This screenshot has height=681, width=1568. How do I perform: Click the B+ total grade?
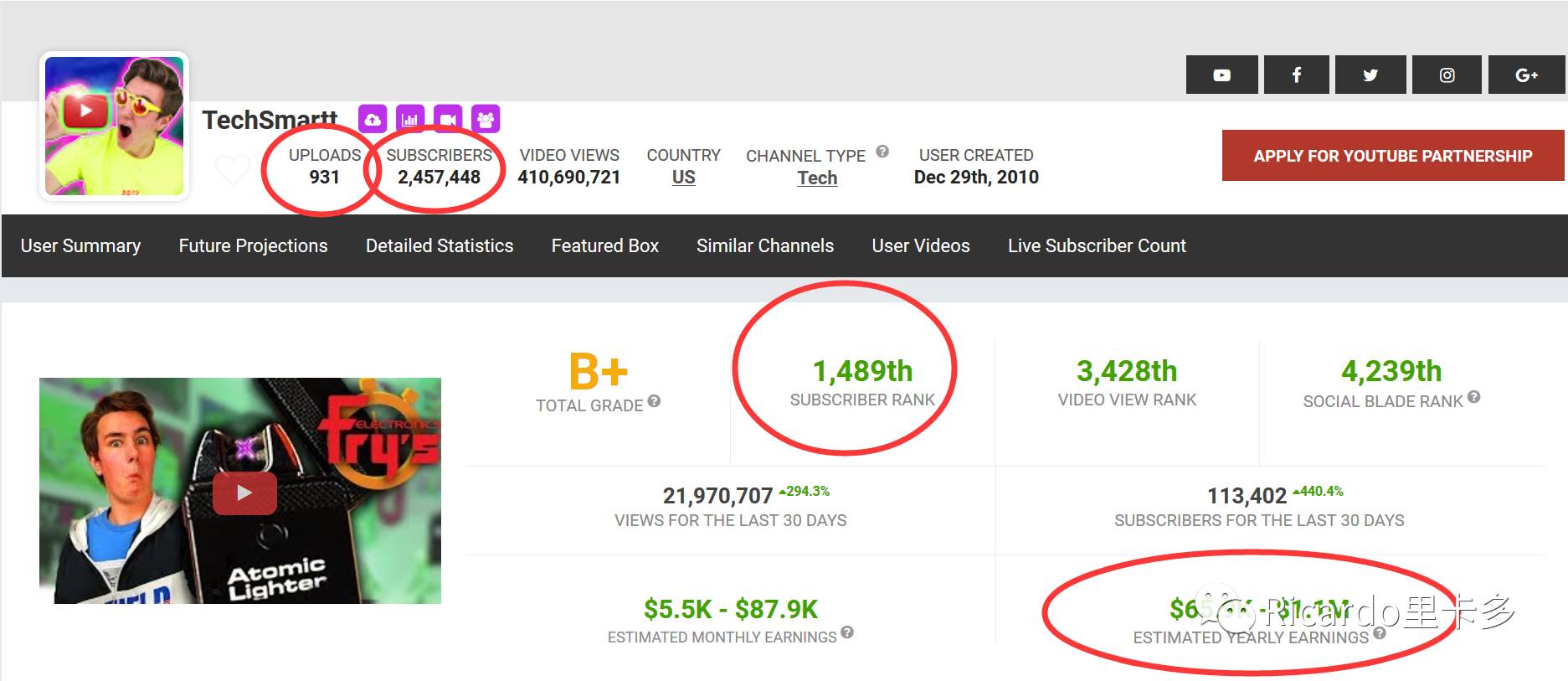pos(598,371)
